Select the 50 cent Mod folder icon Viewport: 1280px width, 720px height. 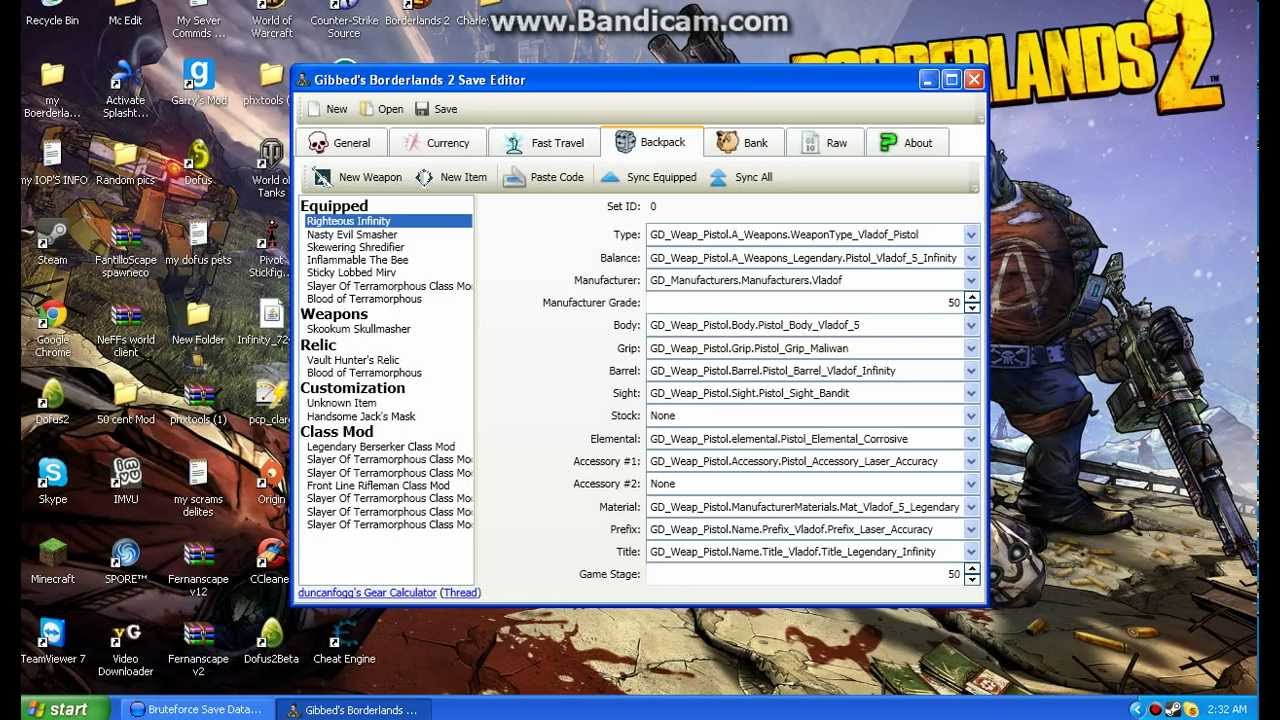pos(125,402)
